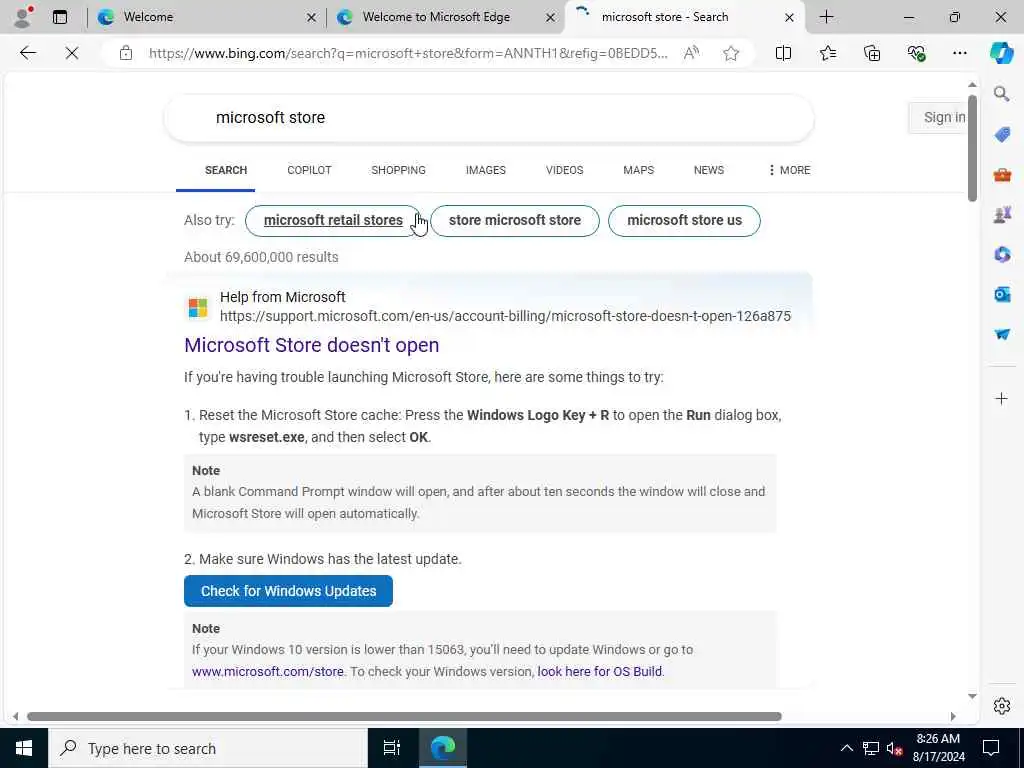Image resolution: width=1024 pixels, height=768 pixels.
Task: Select the News search tab
Action: [709, 170]
